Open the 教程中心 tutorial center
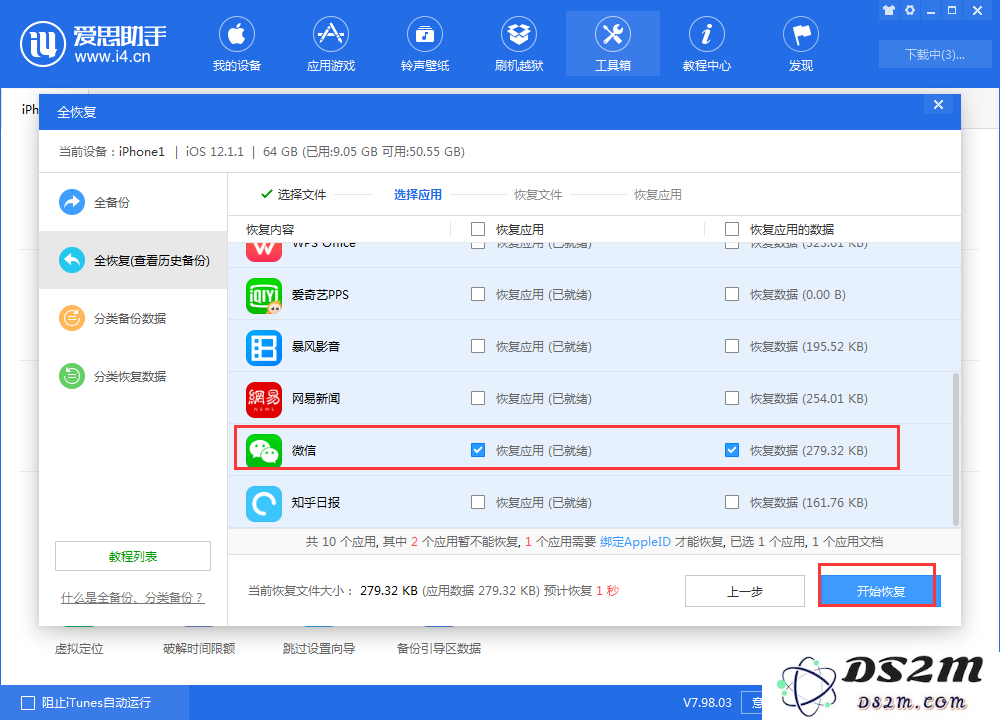This screenshot has width=1000, height=720. [x=707, y=44]
